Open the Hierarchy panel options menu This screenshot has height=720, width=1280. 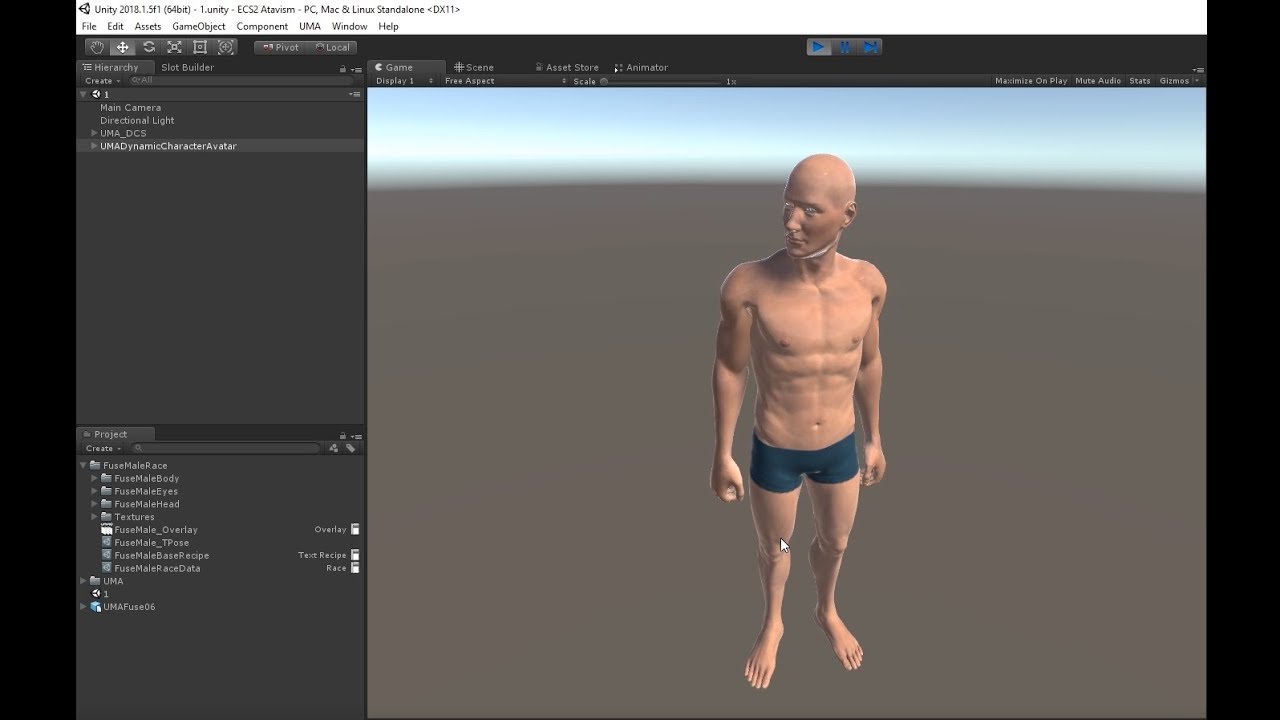coord(356,69)
